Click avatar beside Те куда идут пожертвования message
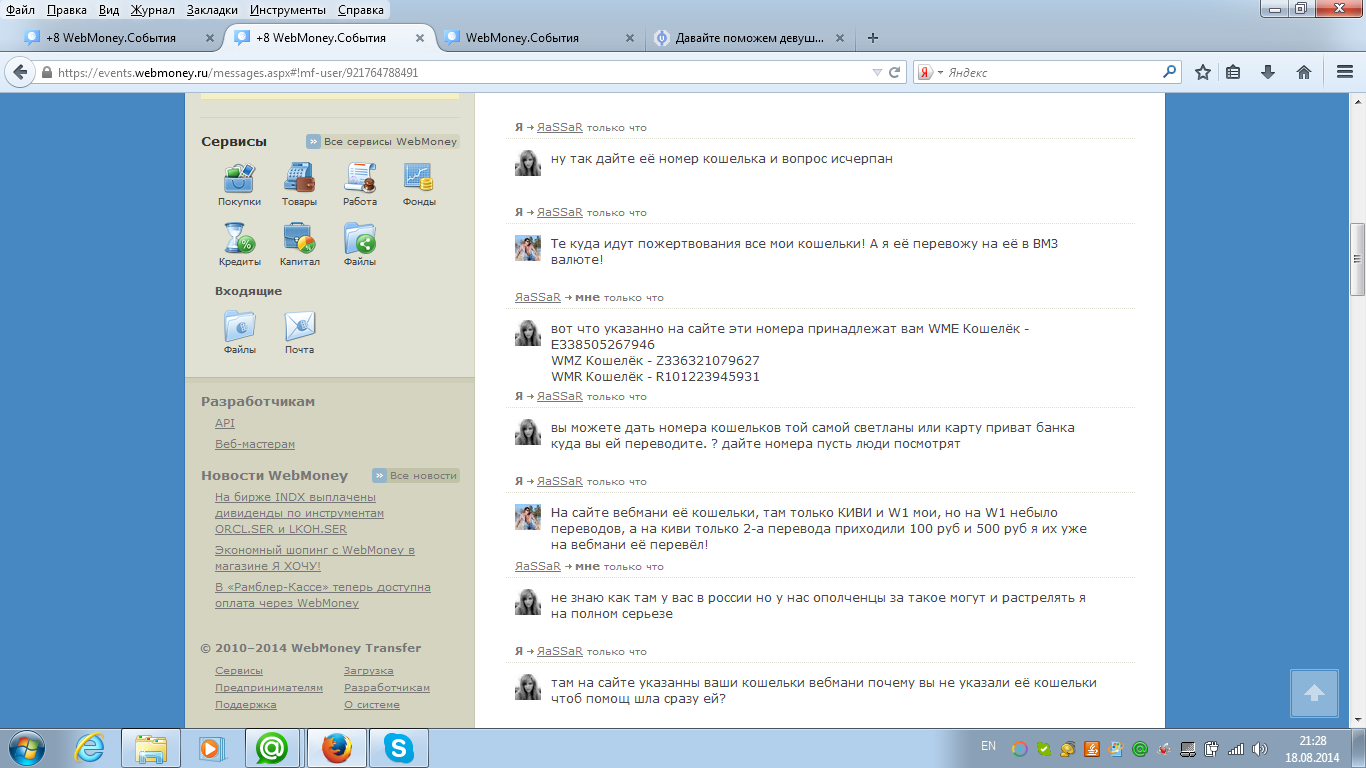Image resolution: width=1366 pixels, height=768 pixels. [528, 248]
